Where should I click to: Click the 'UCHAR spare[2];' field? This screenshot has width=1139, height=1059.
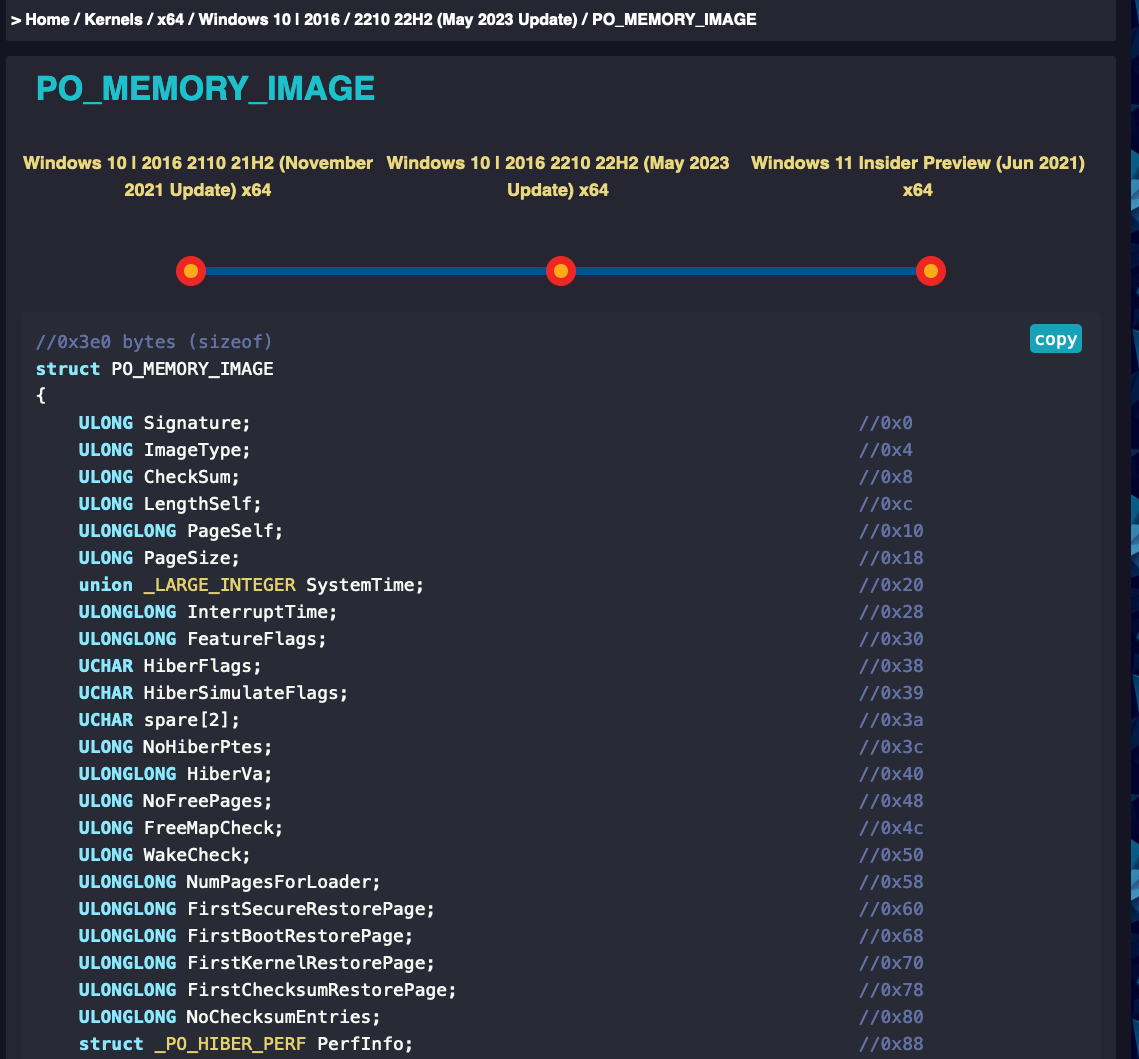click(x=159, y=720)
